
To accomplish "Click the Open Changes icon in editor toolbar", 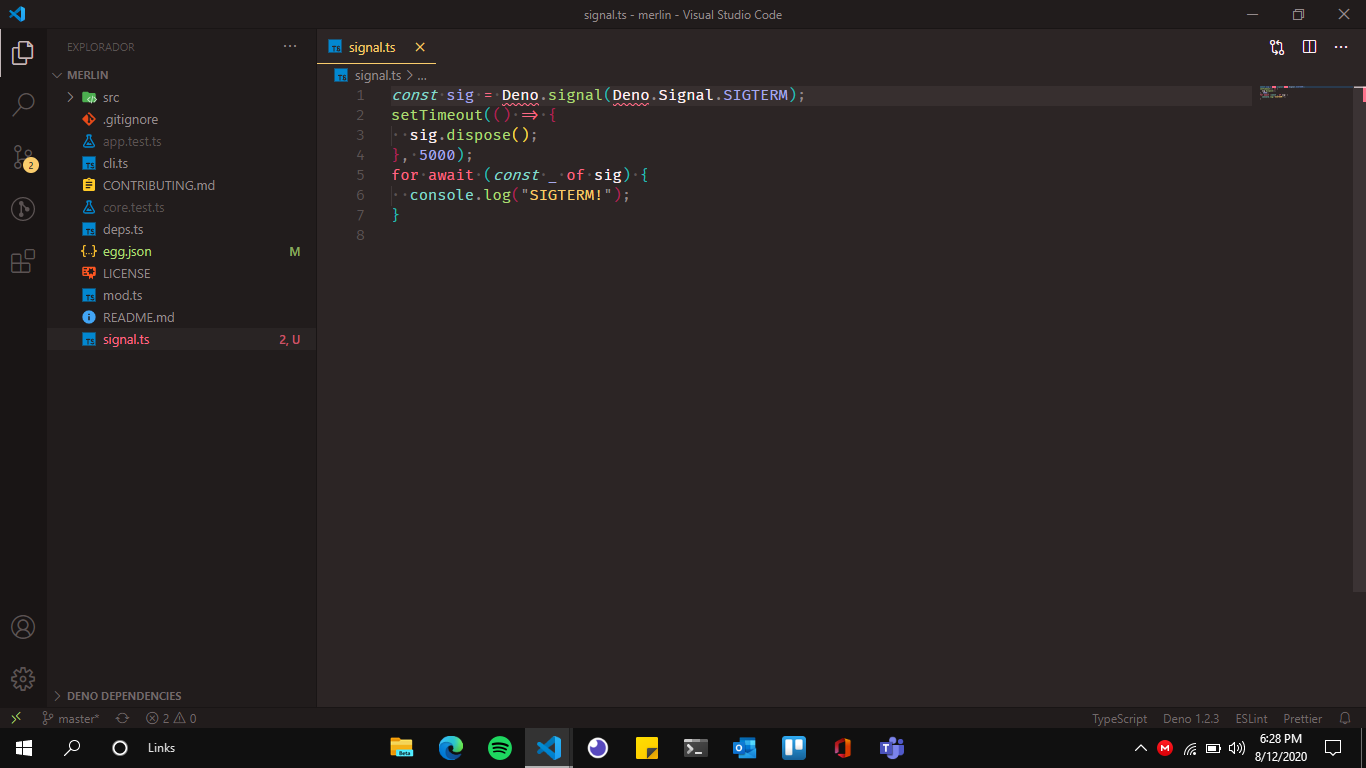I will point(1277,47).
